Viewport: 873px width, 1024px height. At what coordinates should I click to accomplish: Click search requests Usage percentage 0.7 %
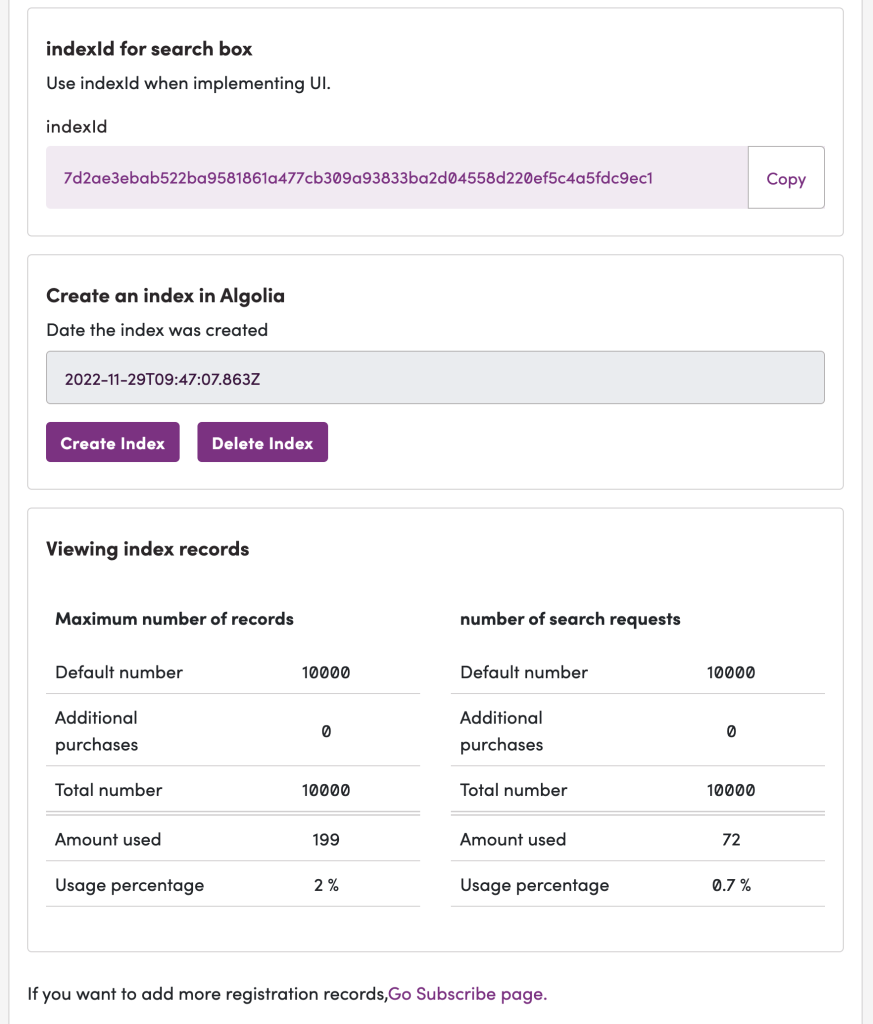coord(731,885)
